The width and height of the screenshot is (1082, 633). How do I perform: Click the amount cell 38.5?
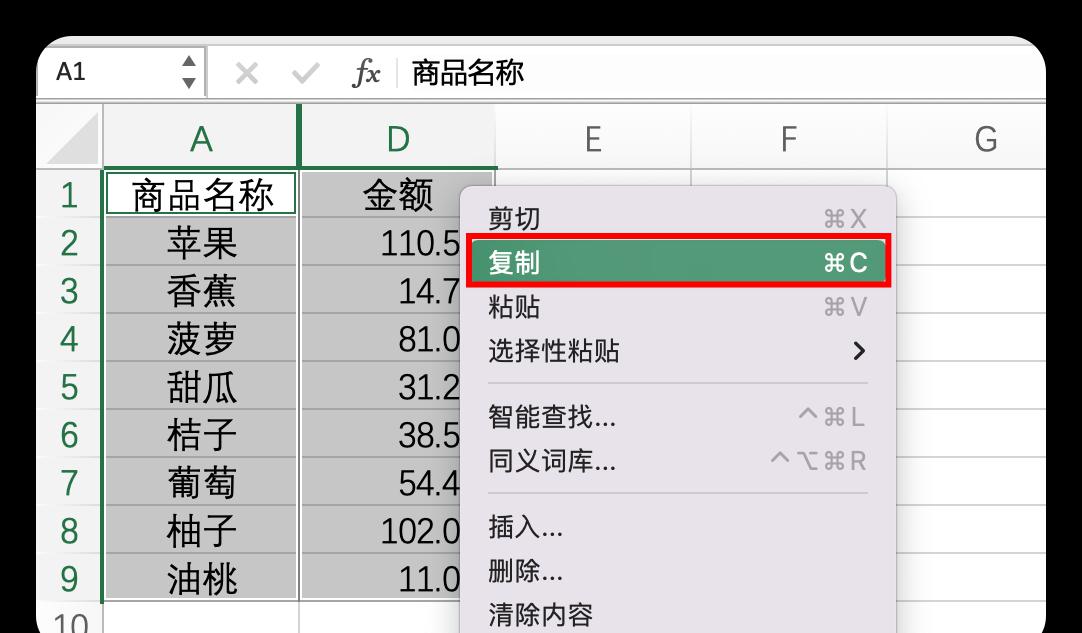[x=381, y=434]
